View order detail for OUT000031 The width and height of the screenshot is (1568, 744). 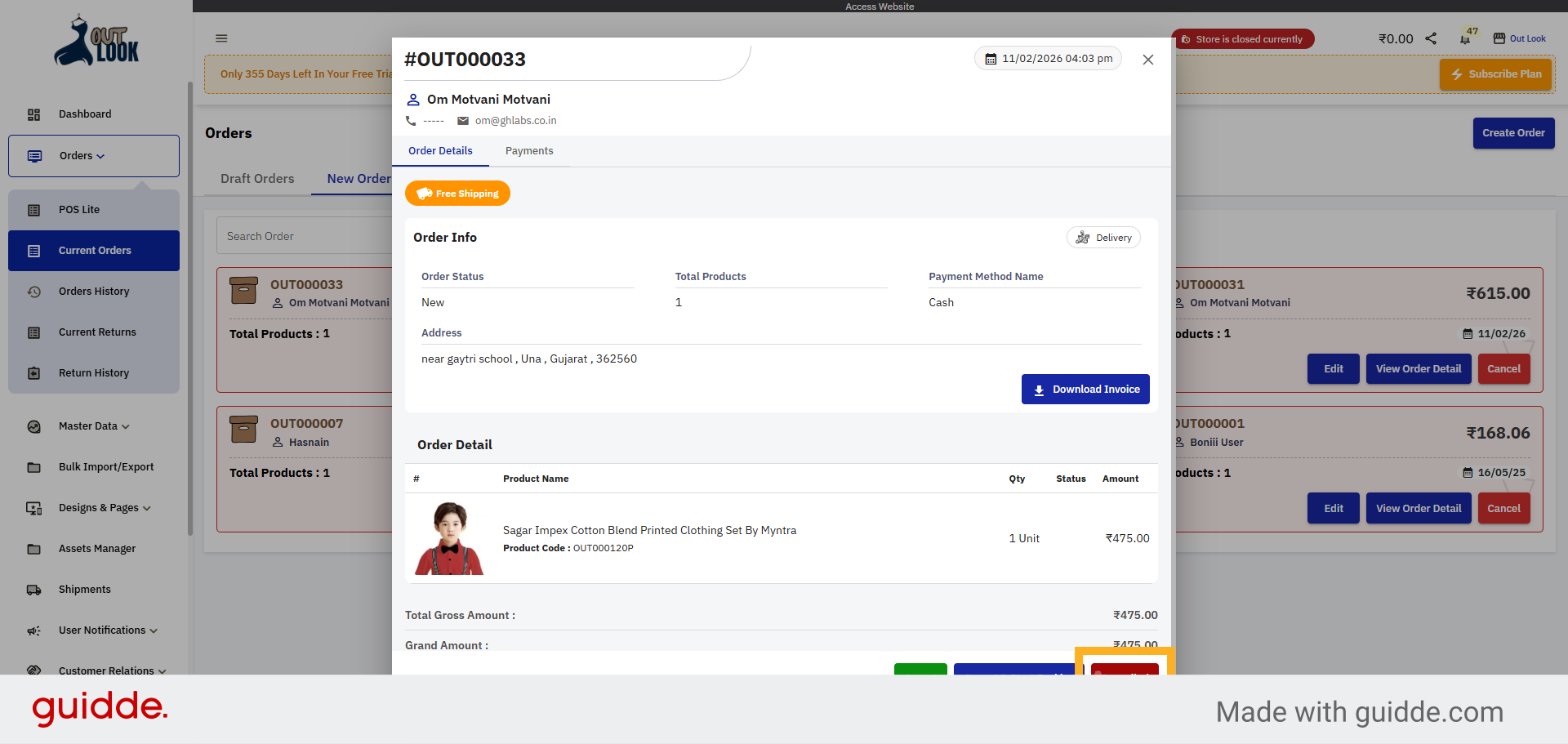(x=1419, y=369)
